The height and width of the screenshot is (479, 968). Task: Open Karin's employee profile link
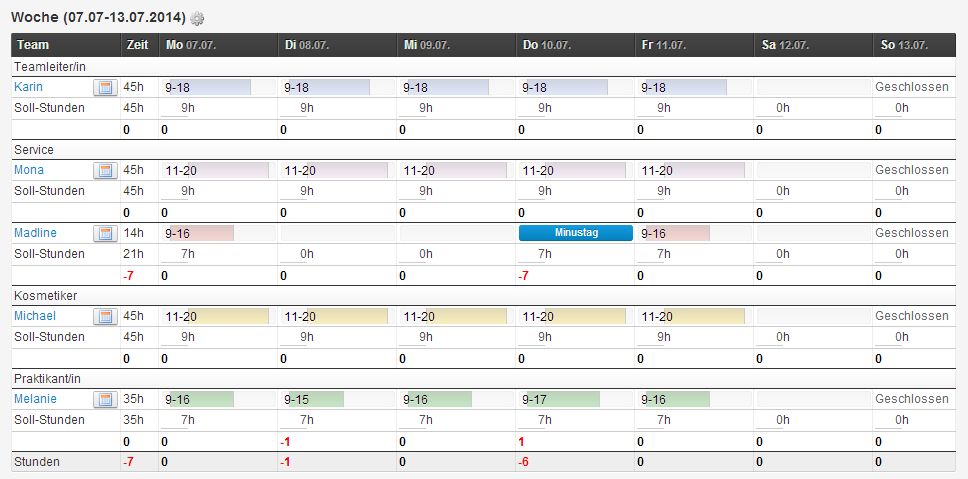(x=28, y=87)
